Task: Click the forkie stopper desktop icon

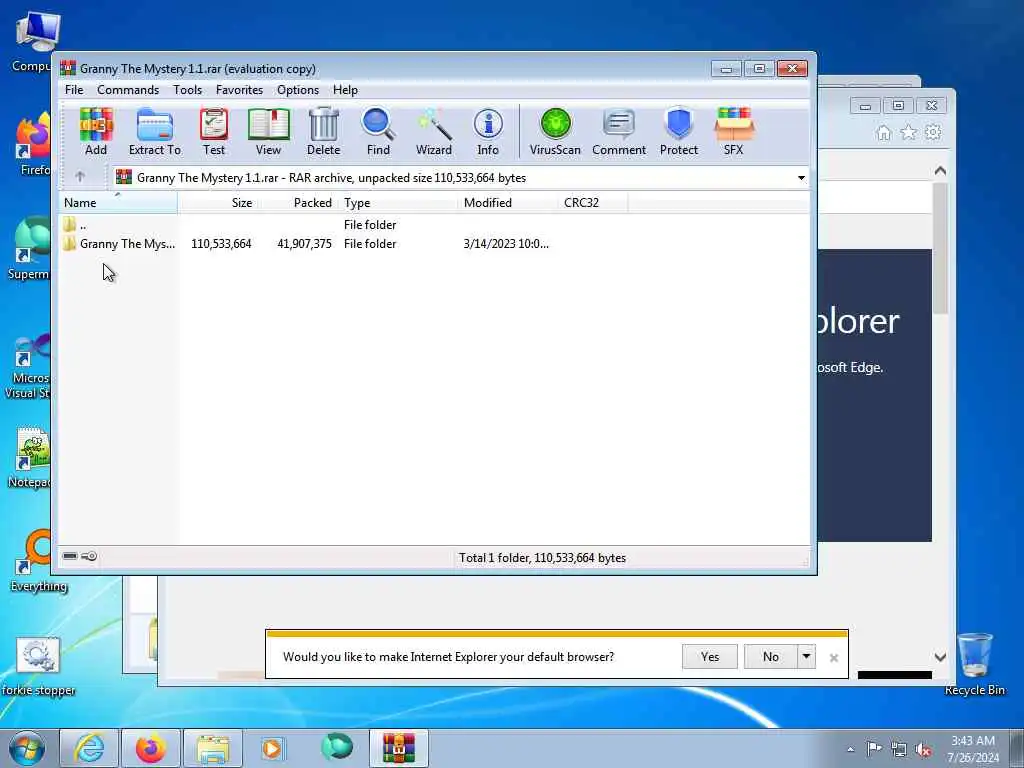Action: coord(38,666)
